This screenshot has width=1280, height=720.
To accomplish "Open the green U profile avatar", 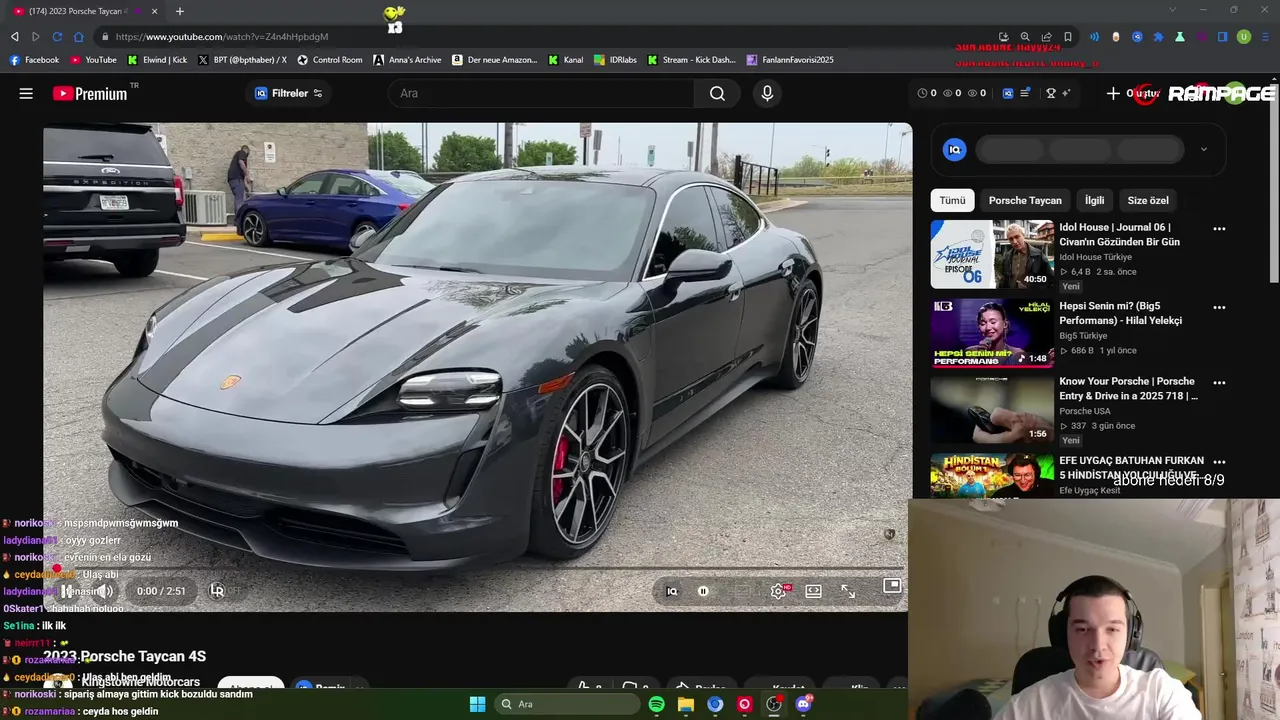I will point(1244,36).
